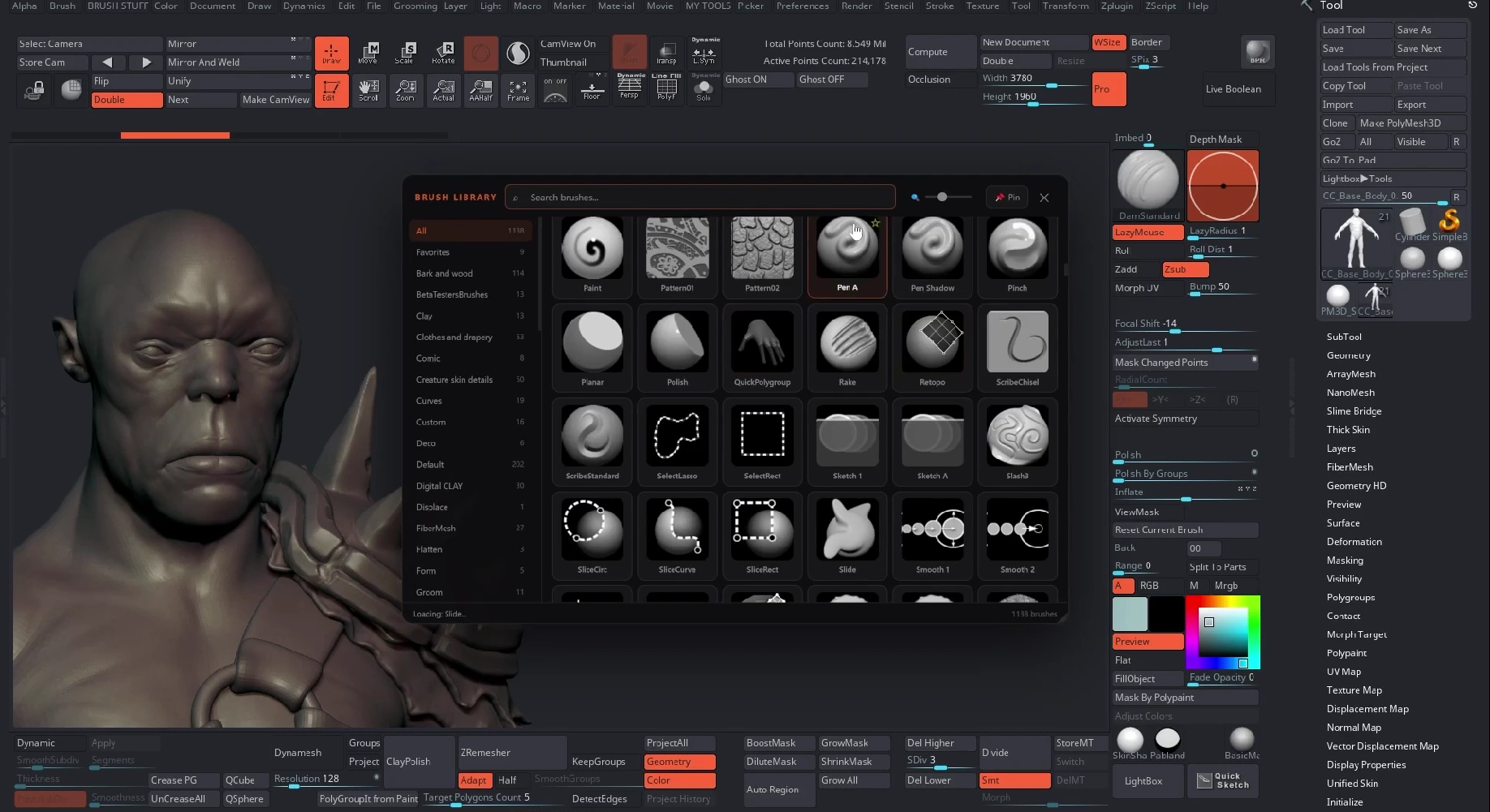Viewport: 1490px width, 812px height.
Task: Select the Rotate tool icon
Action: (443, 53)
